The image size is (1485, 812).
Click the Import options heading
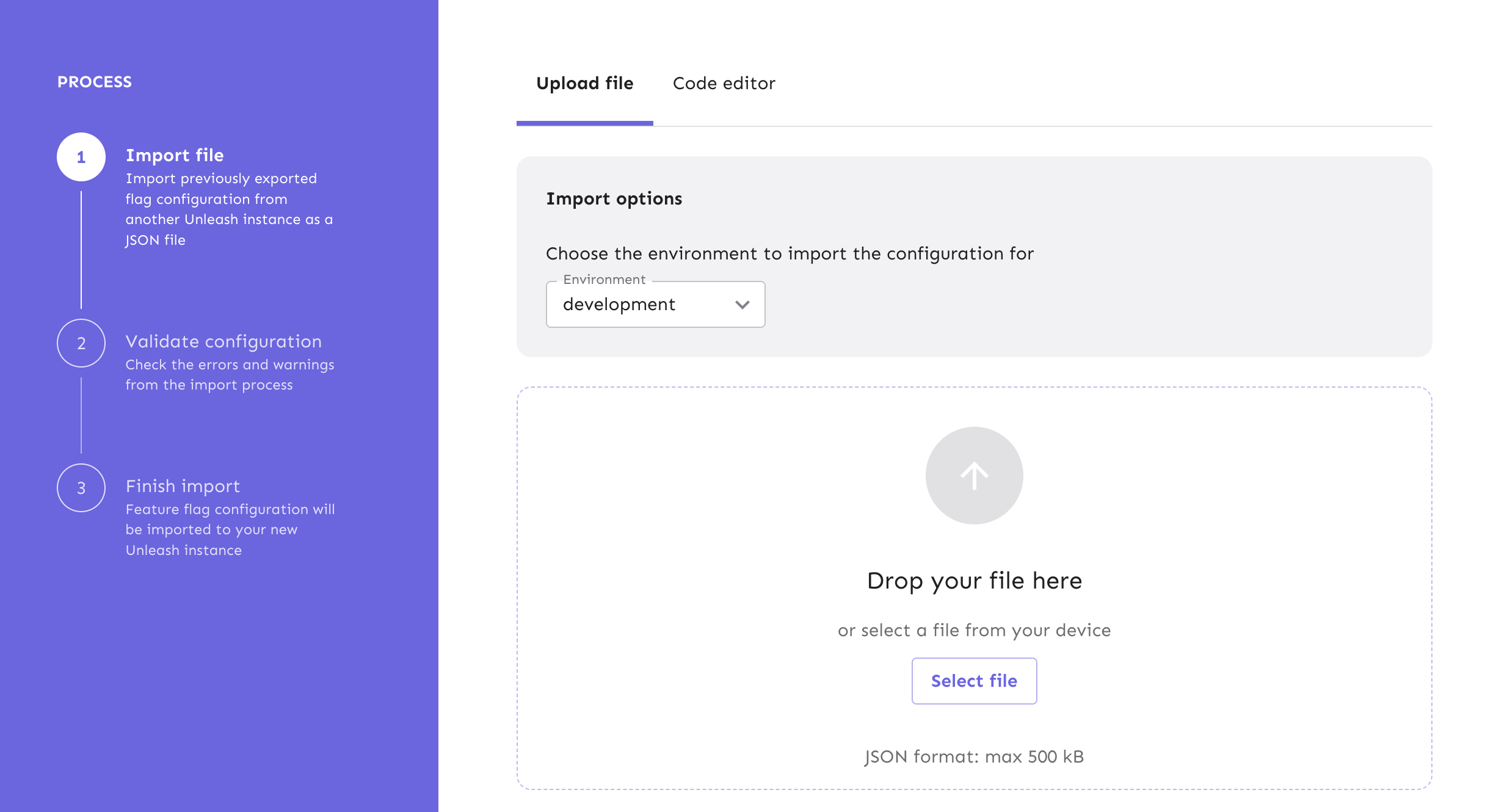614,198
